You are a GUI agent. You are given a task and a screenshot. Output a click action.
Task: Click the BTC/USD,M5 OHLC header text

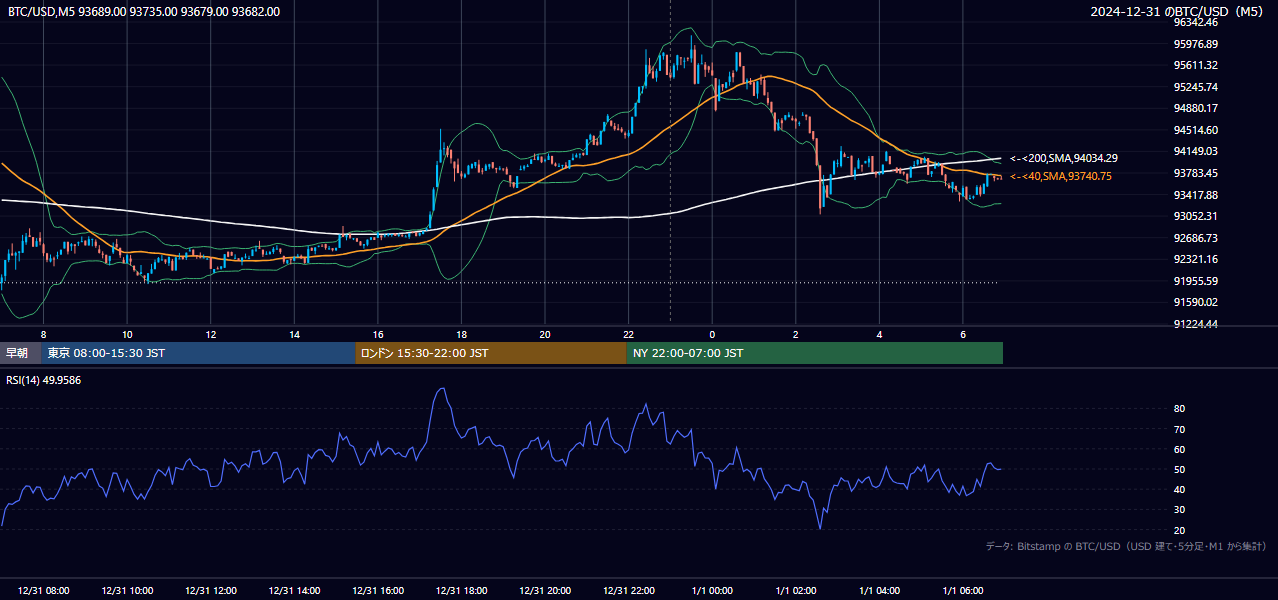coord(144,12)
